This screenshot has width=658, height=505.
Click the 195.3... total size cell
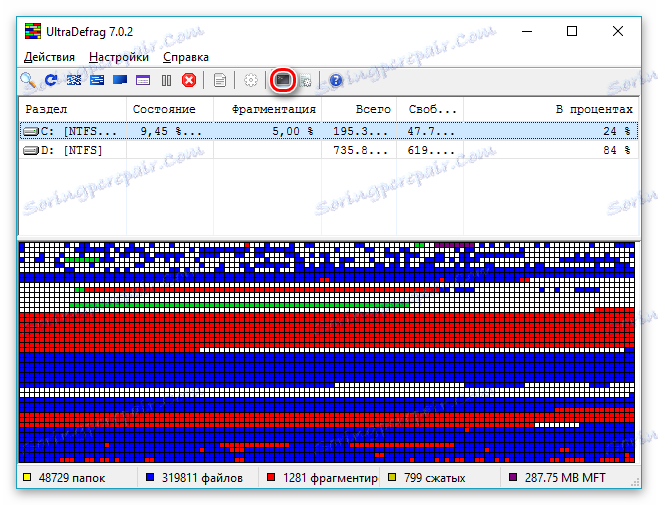click(360, 131)
